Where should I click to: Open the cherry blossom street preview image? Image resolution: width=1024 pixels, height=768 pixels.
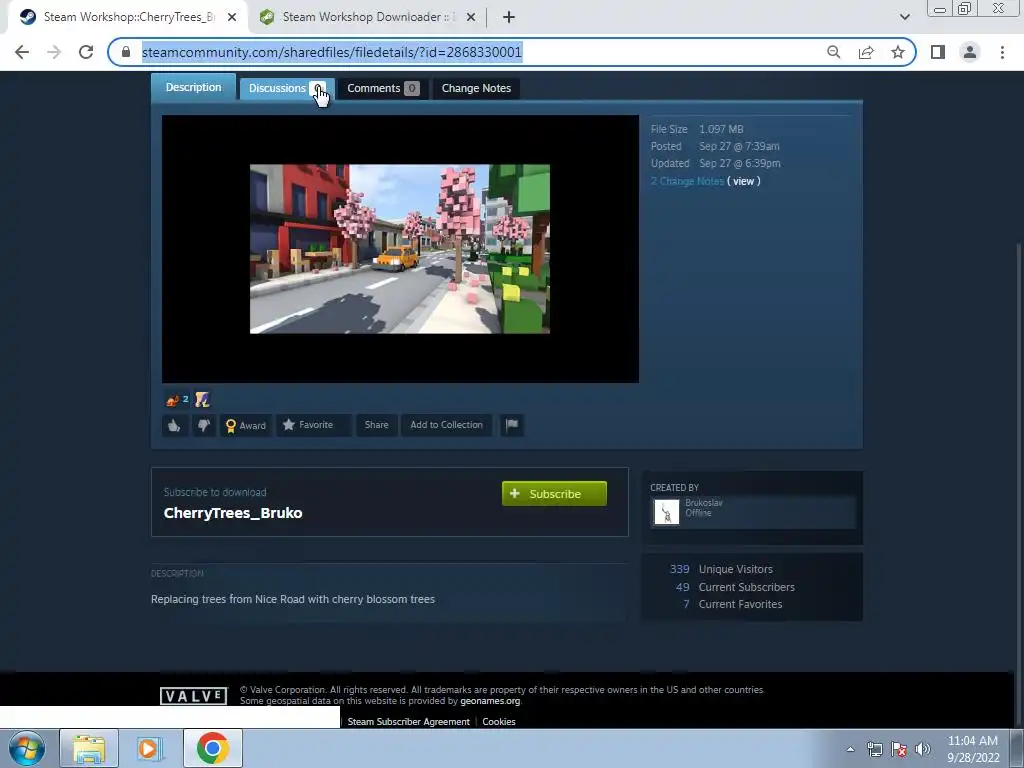pos(400,249)
